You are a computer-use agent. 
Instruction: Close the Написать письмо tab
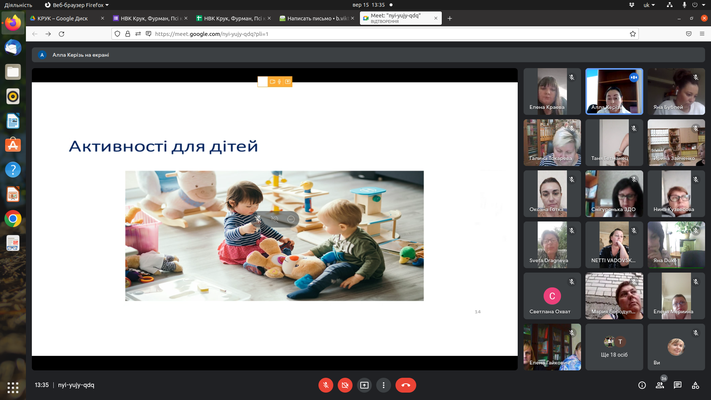pos(352,19)
